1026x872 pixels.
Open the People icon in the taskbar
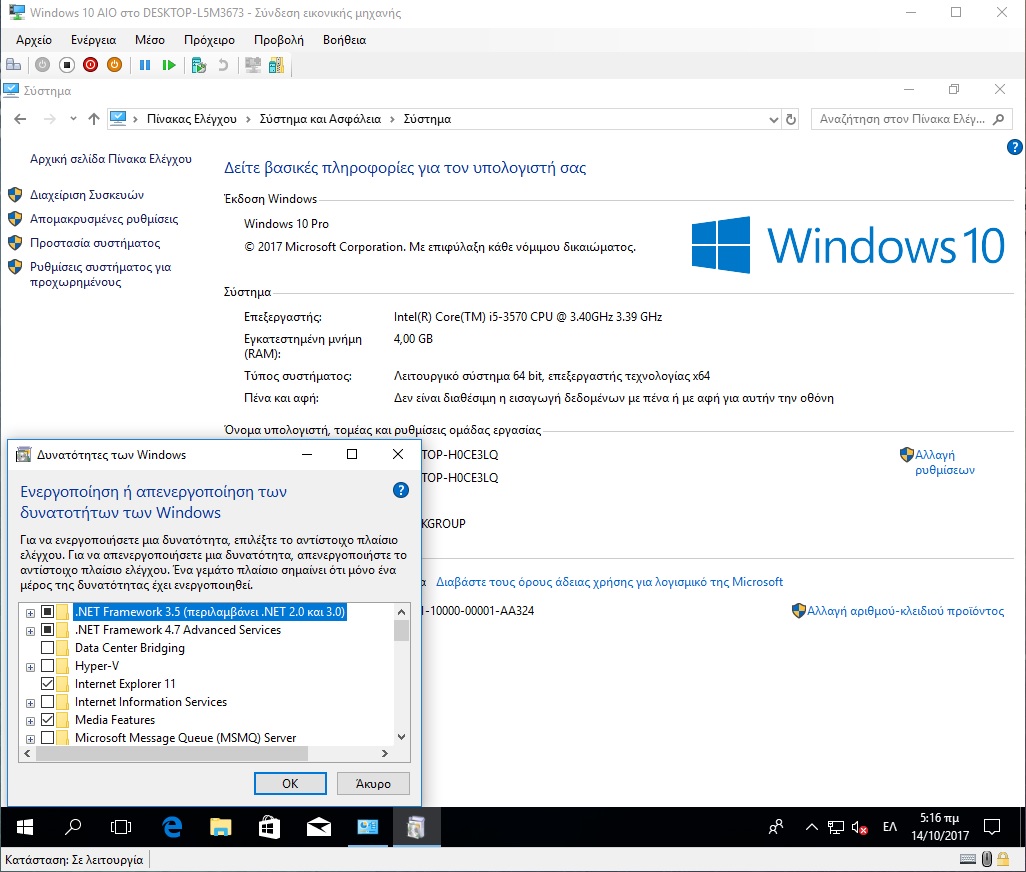775,828
